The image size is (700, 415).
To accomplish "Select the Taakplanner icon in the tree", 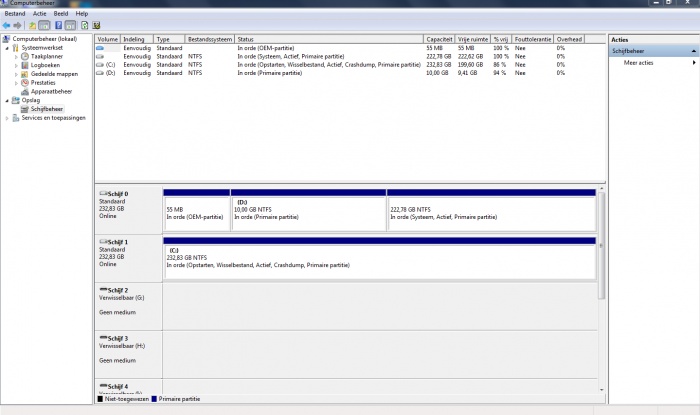I will 25,56.
